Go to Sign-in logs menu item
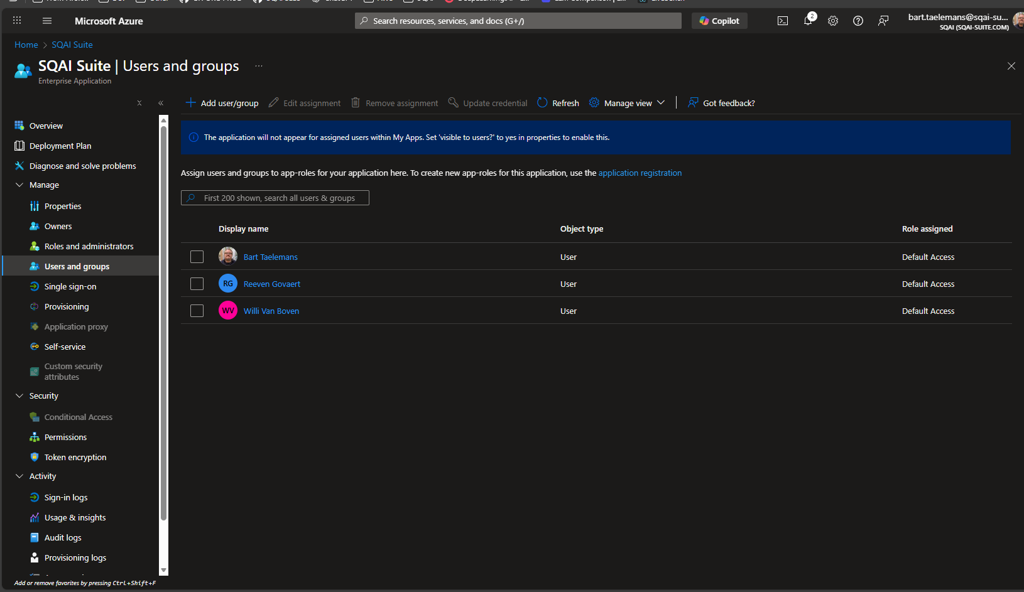1024x592 pixels. pos(66,497)
